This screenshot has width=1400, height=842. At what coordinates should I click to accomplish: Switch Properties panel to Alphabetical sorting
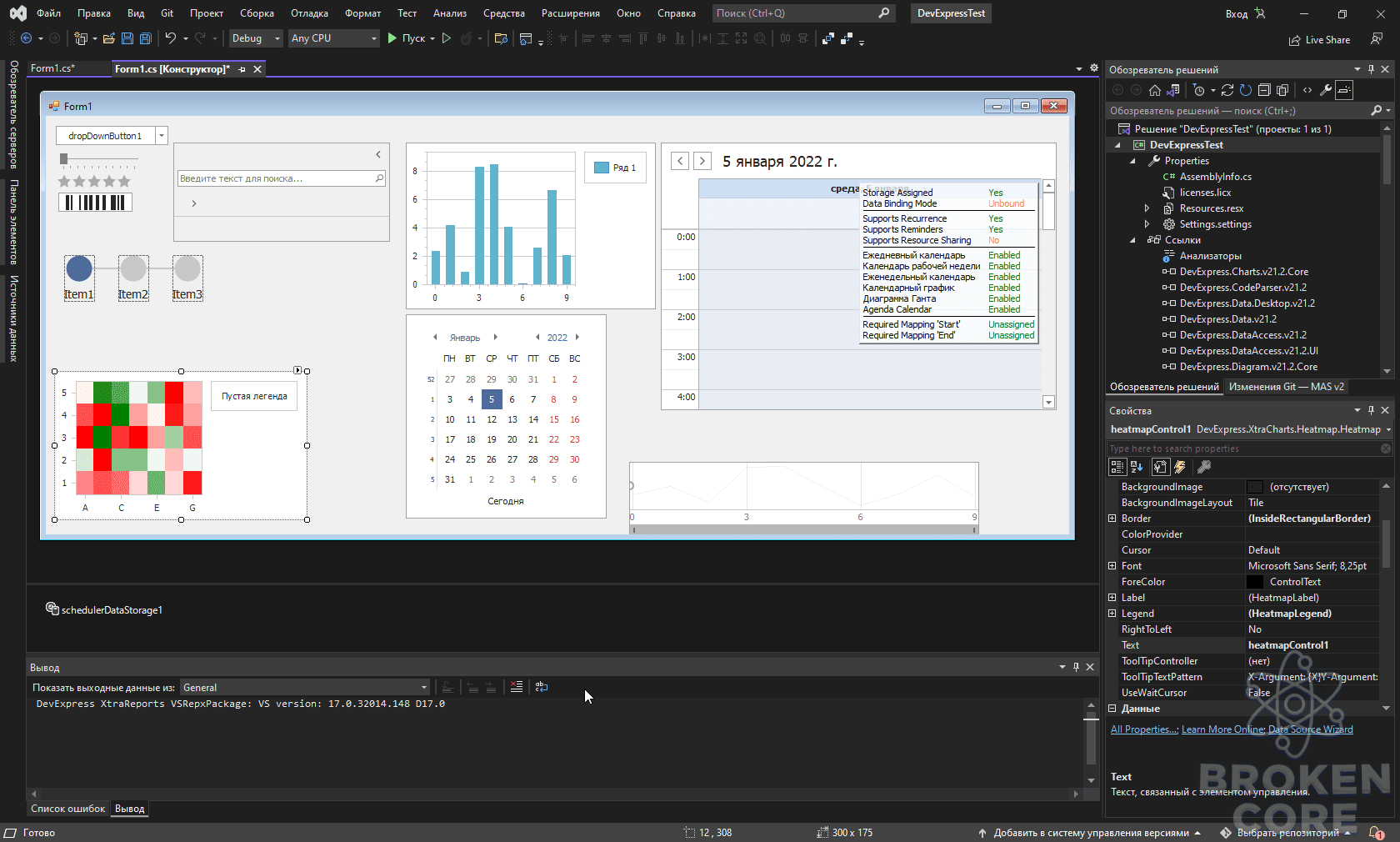(x=1136, y=468)
